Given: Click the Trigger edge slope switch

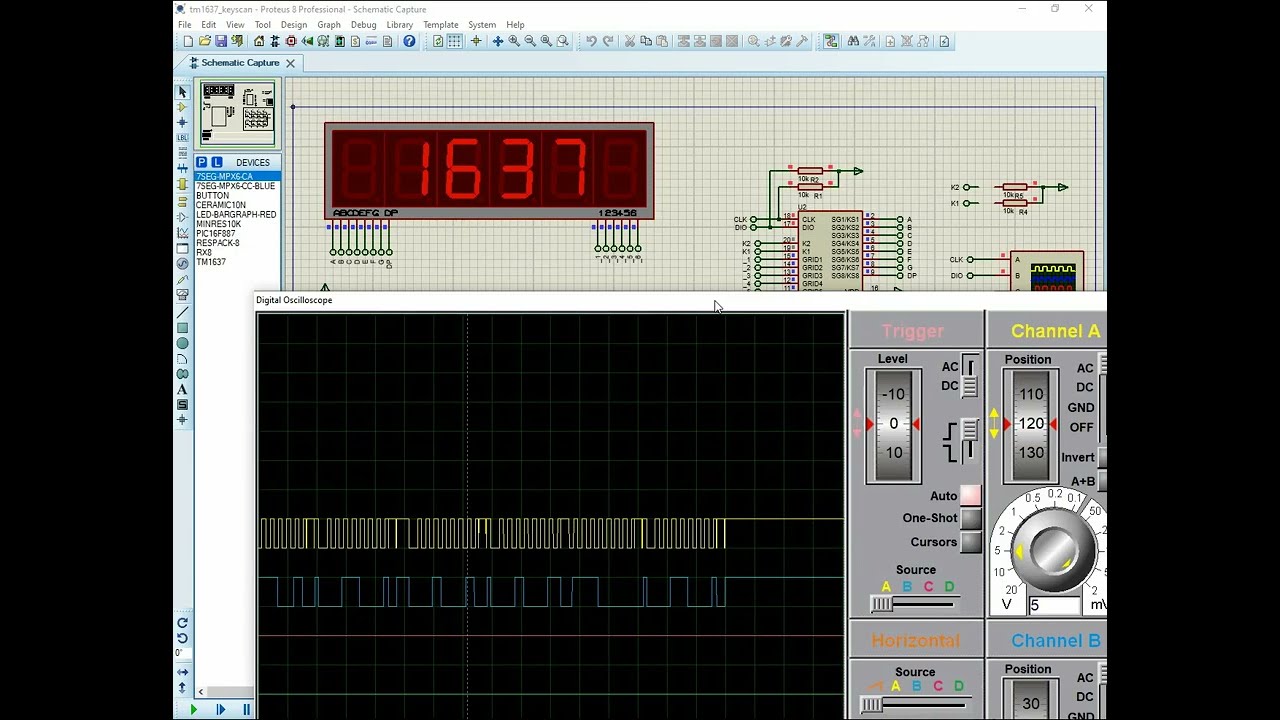Looking at the screenshot, I should click(969, 440).
